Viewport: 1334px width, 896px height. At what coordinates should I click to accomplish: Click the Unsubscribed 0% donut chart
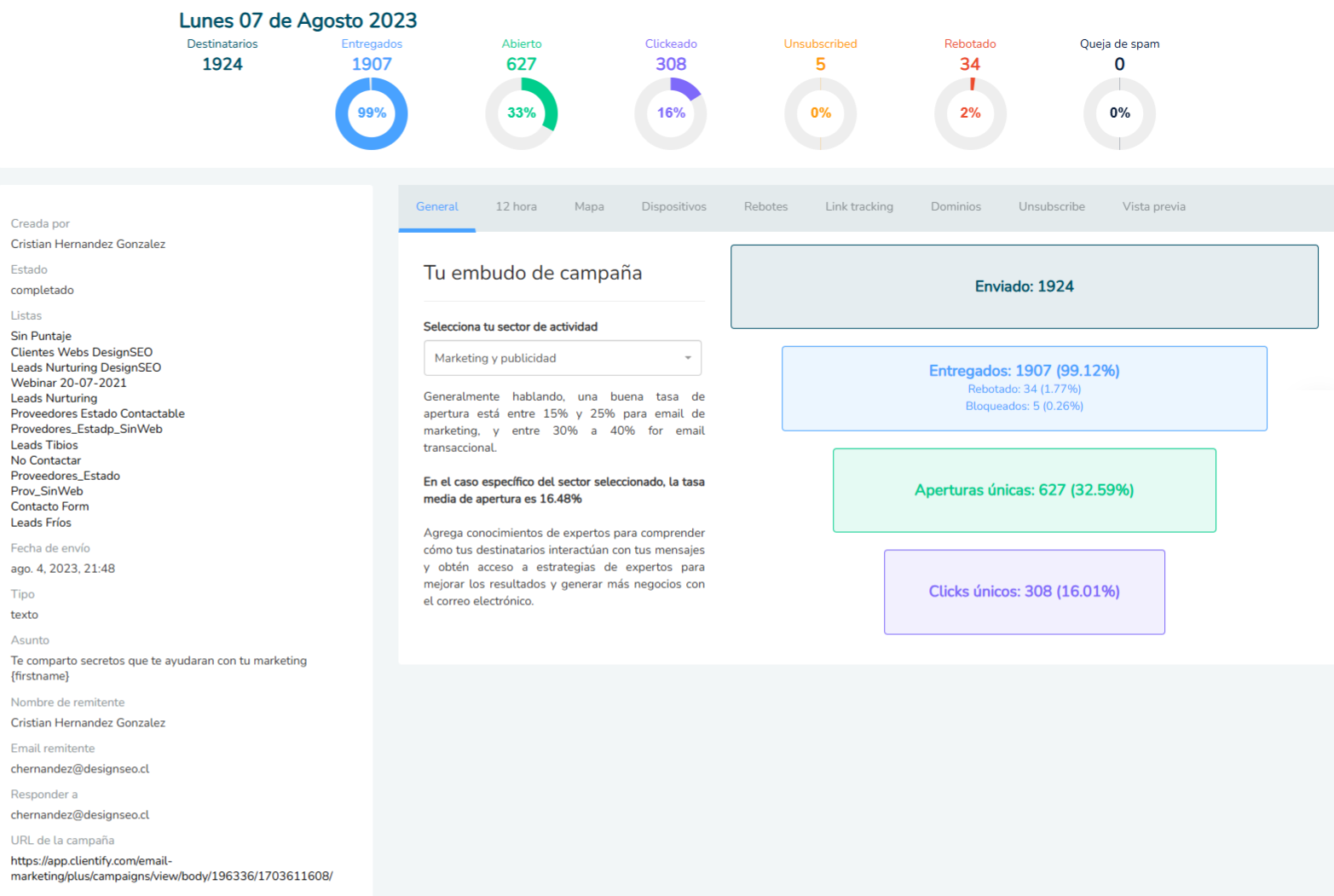tap(820, 113)
